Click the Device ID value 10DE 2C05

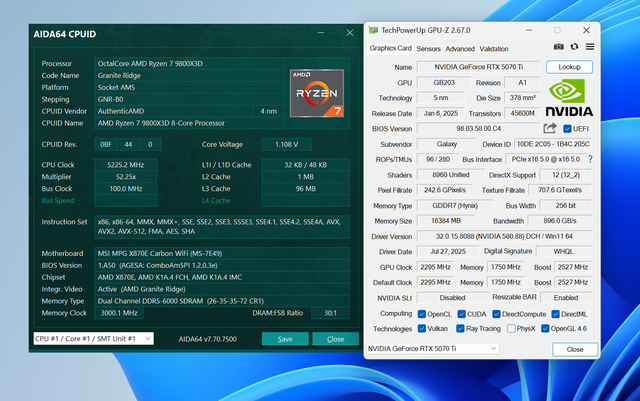coord(553,144)
